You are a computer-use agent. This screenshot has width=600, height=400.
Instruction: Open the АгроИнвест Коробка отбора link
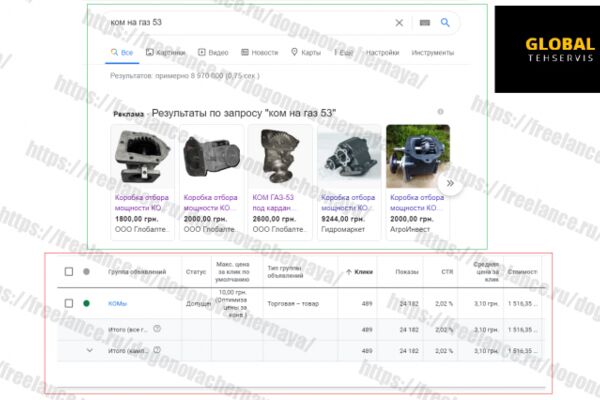tap(417, 202)
